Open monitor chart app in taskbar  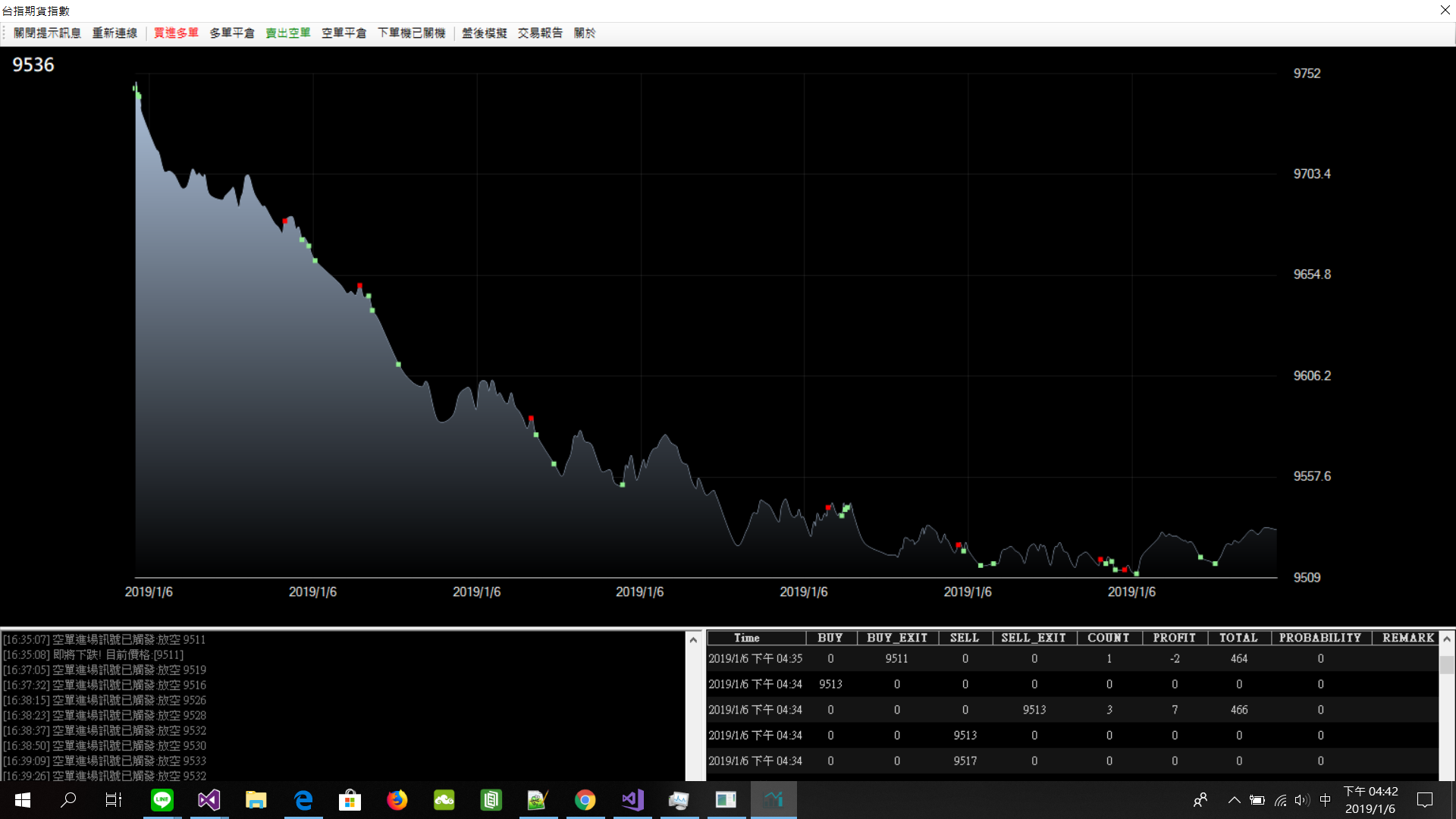679,800
